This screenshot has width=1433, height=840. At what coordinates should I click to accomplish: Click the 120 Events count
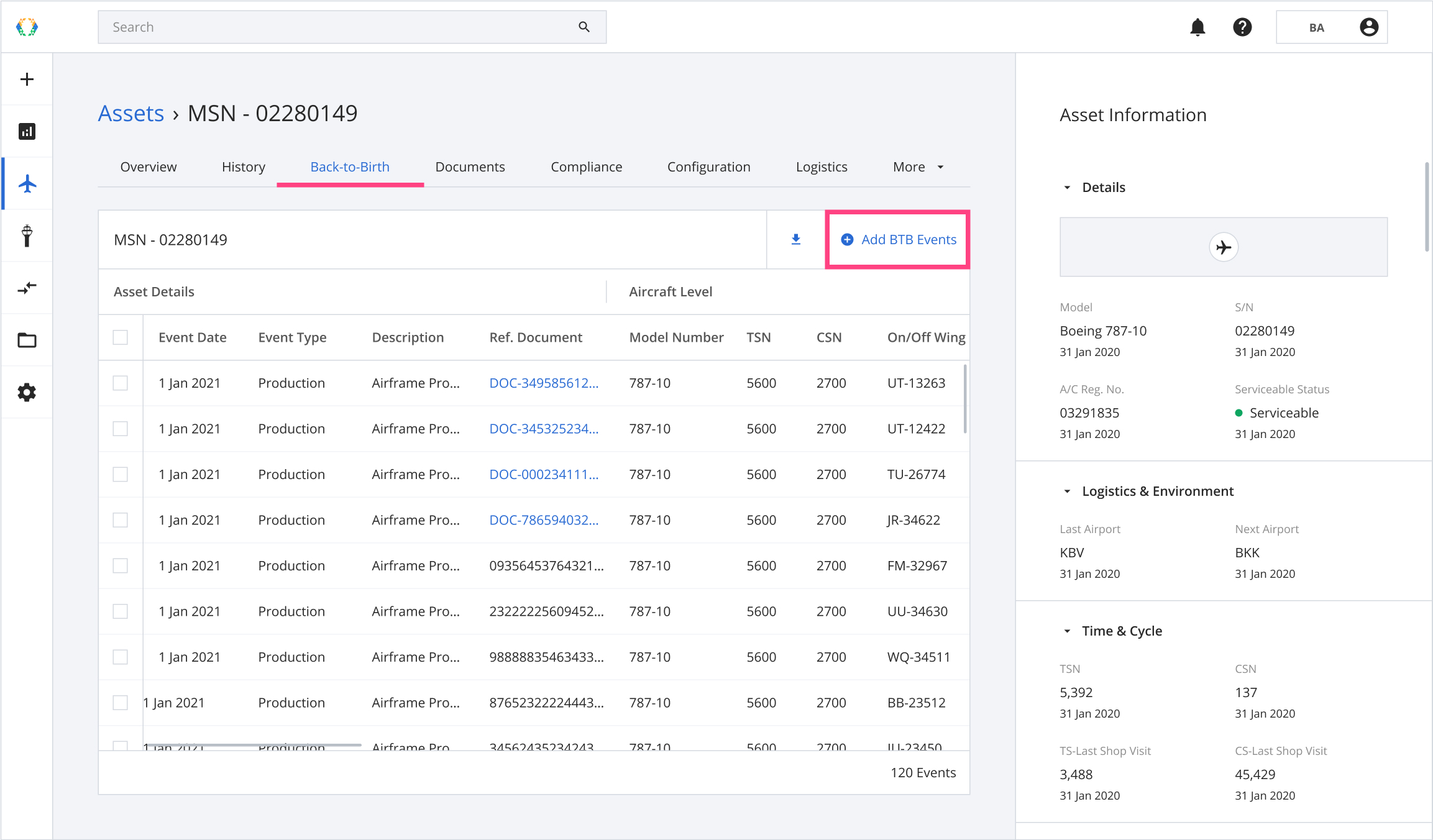coord(923,773)
